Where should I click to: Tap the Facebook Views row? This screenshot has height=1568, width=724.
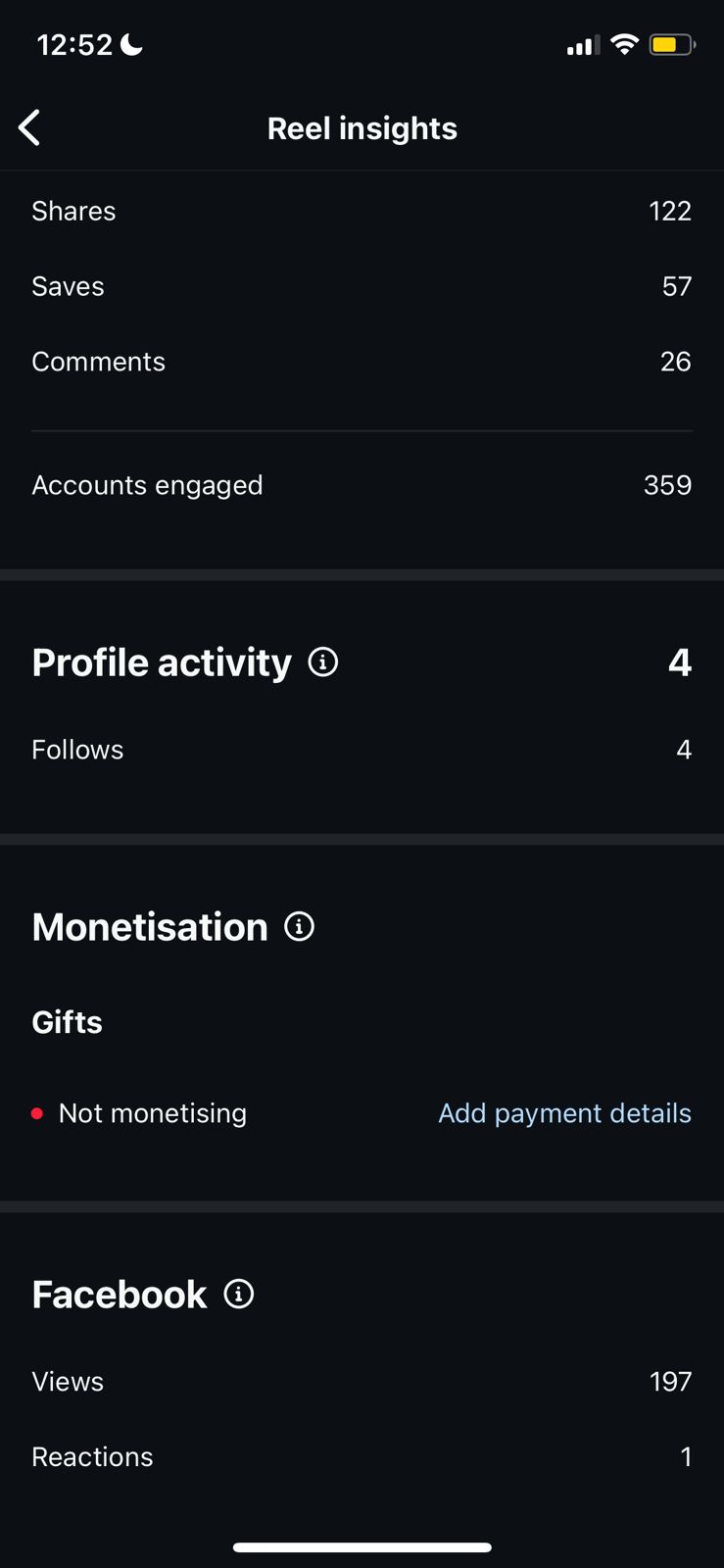[x=362, y=1381]
